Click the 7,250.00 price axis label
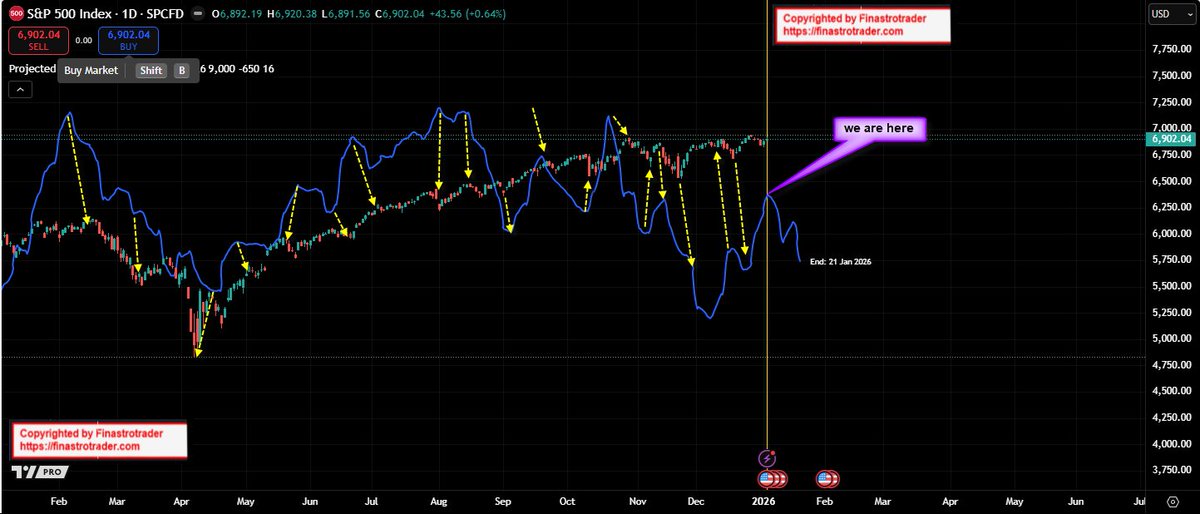 click(1170, 102)
